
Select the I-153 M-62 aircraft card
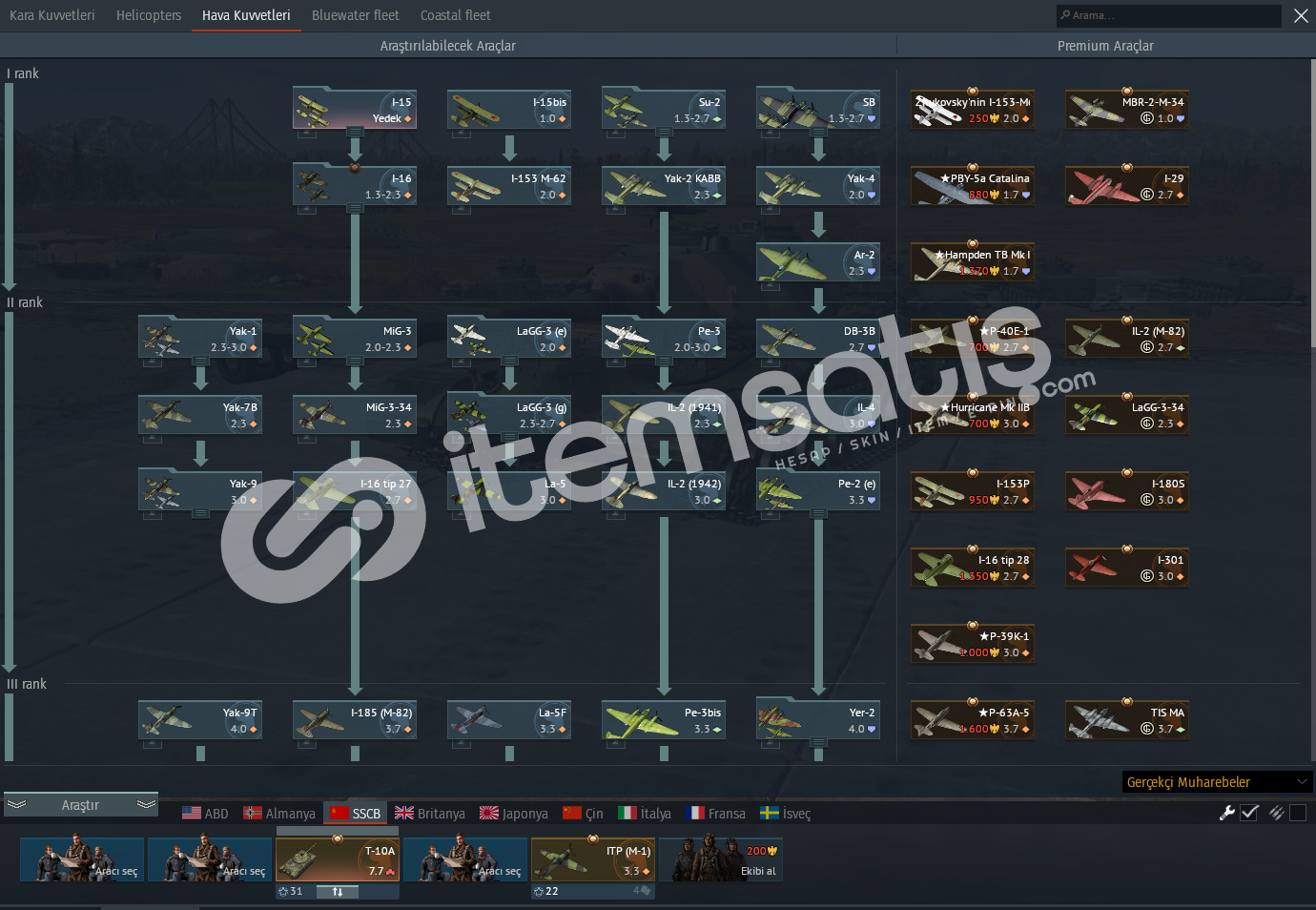pyautogui.click(x=509, y=187)
